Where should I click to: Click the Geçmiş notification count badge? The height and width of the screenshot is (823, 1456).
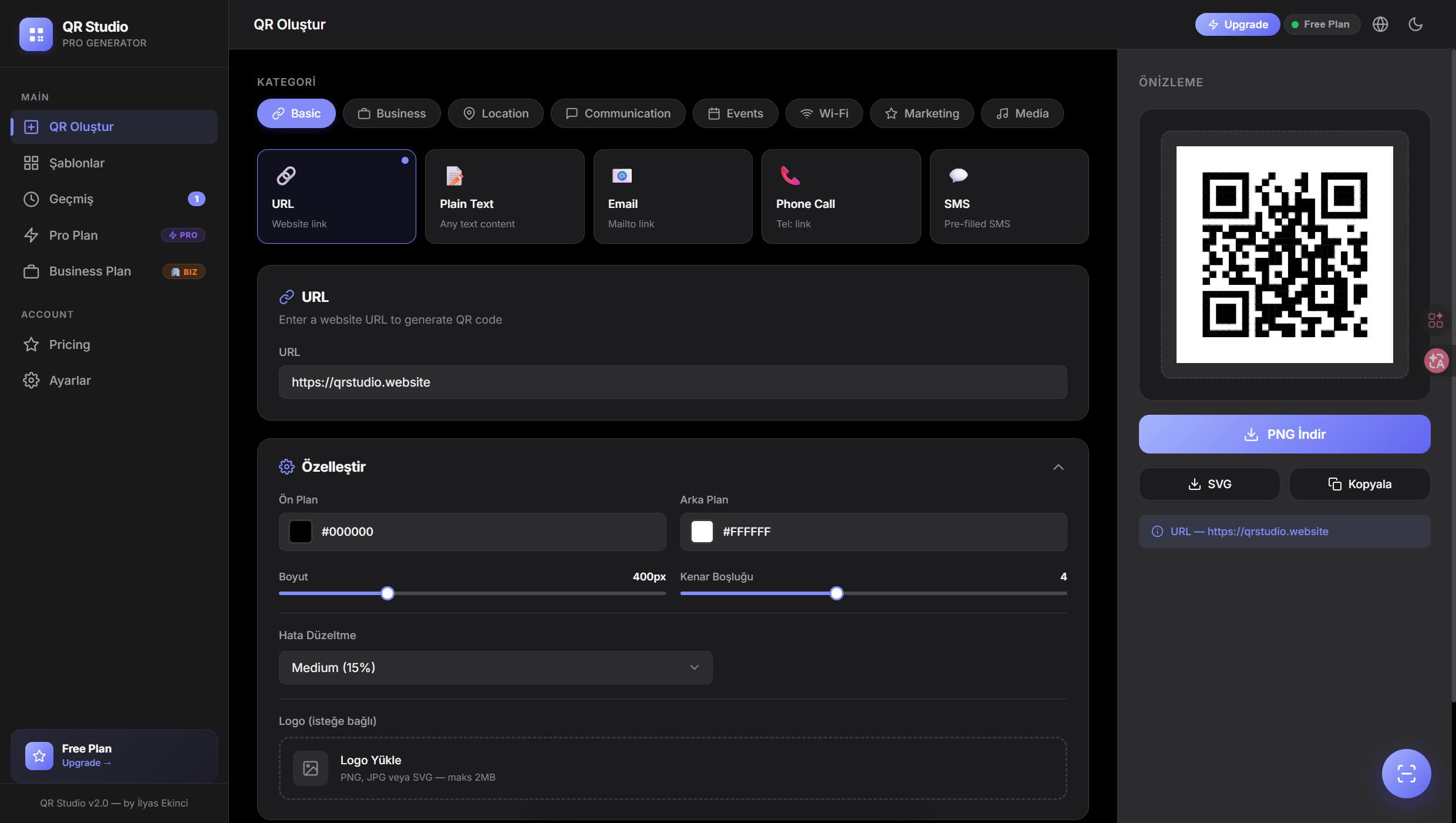[197, 199]
